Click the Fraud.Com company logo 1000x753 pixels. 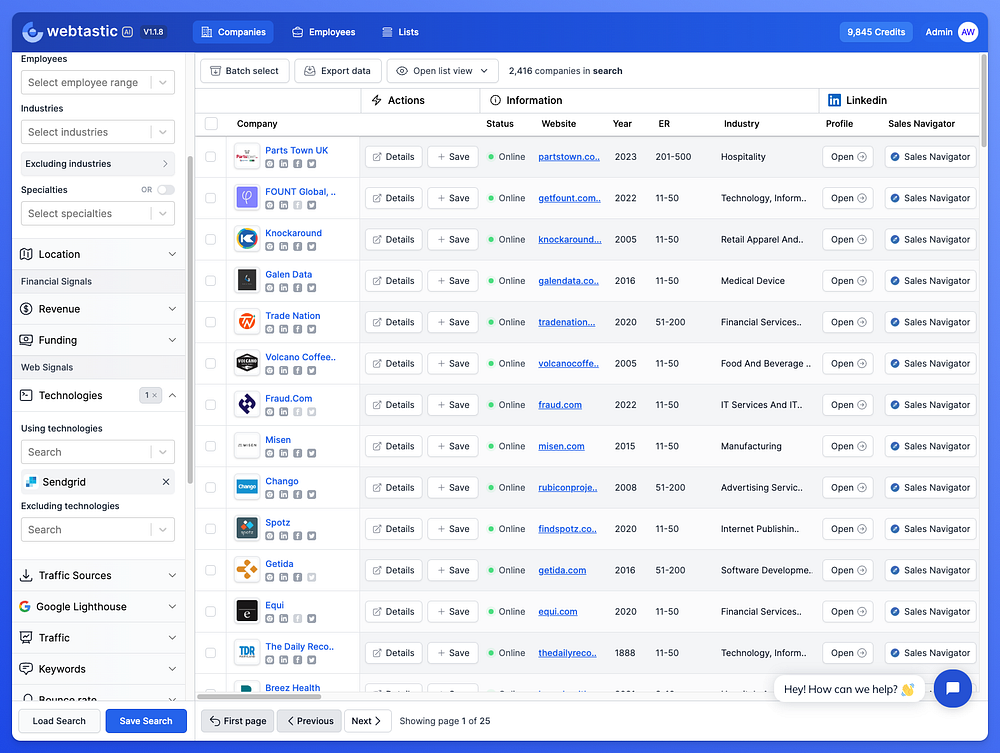click(247, 405)
